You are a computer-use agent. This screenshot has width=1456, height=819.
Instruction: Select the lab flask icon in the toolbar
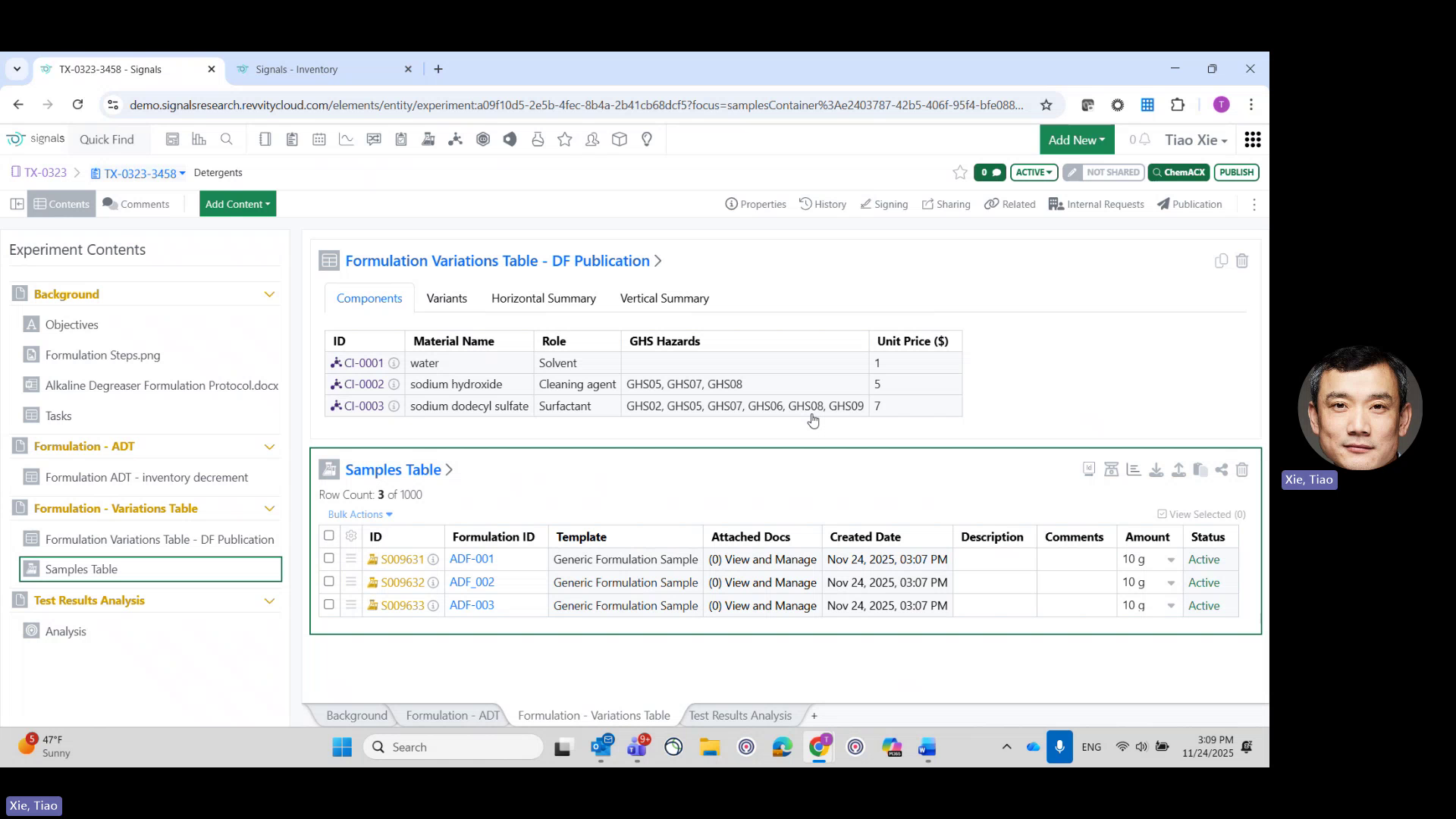[x=538, y=139]
